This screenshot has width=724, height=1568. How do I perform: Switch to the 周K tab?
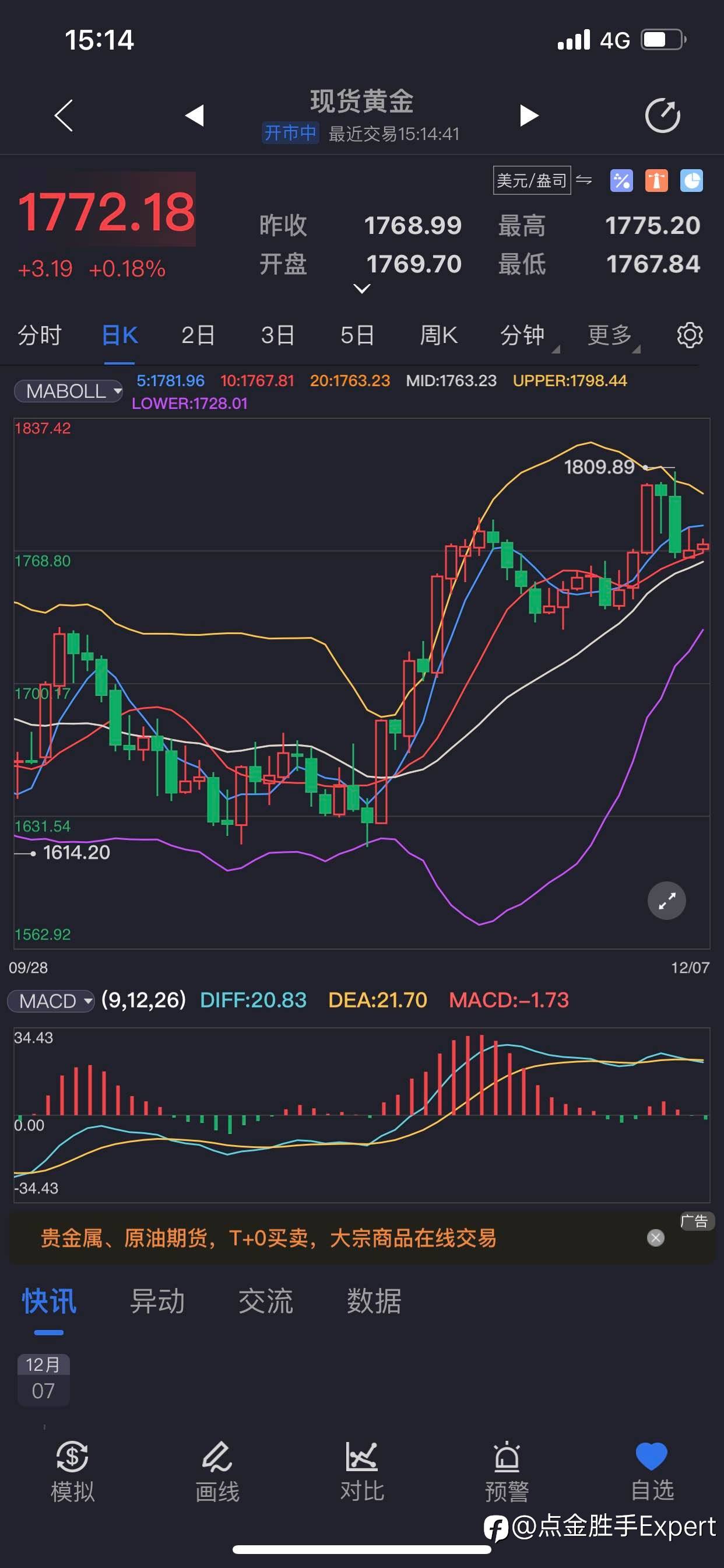(x=439, y=335)
